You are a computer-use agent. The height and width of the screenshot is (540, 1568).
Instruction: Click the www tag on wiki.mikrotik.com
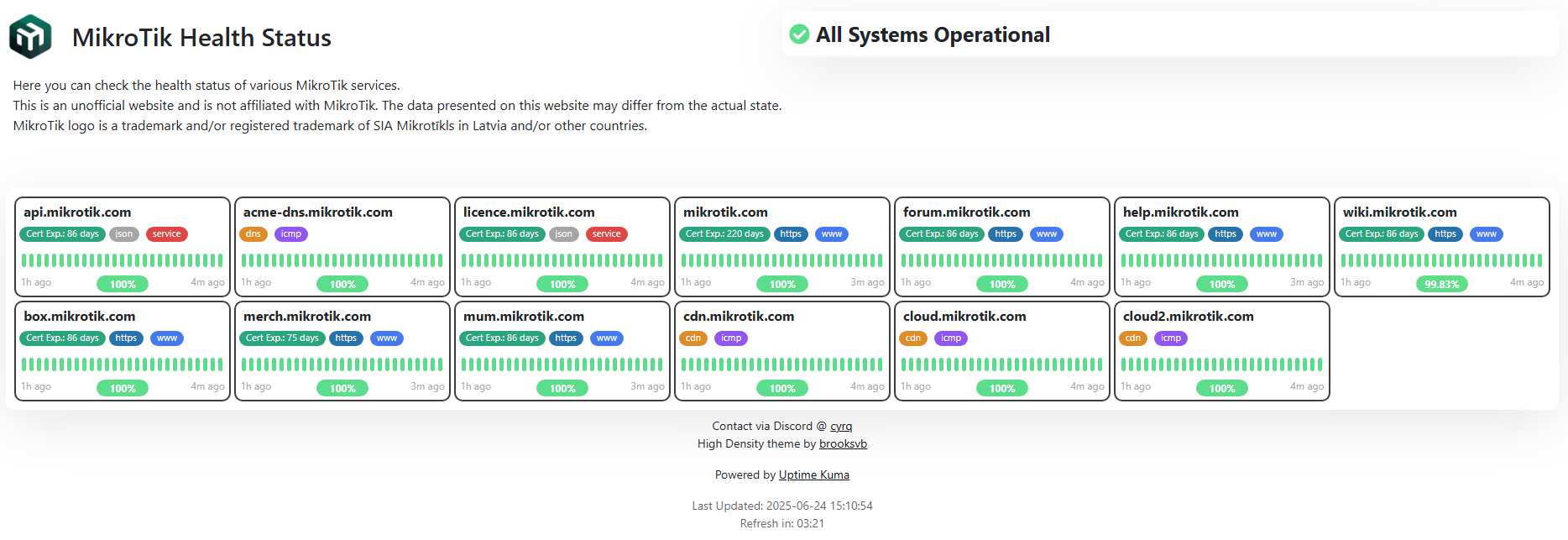pyautogui.click(x=1487, y=234)
